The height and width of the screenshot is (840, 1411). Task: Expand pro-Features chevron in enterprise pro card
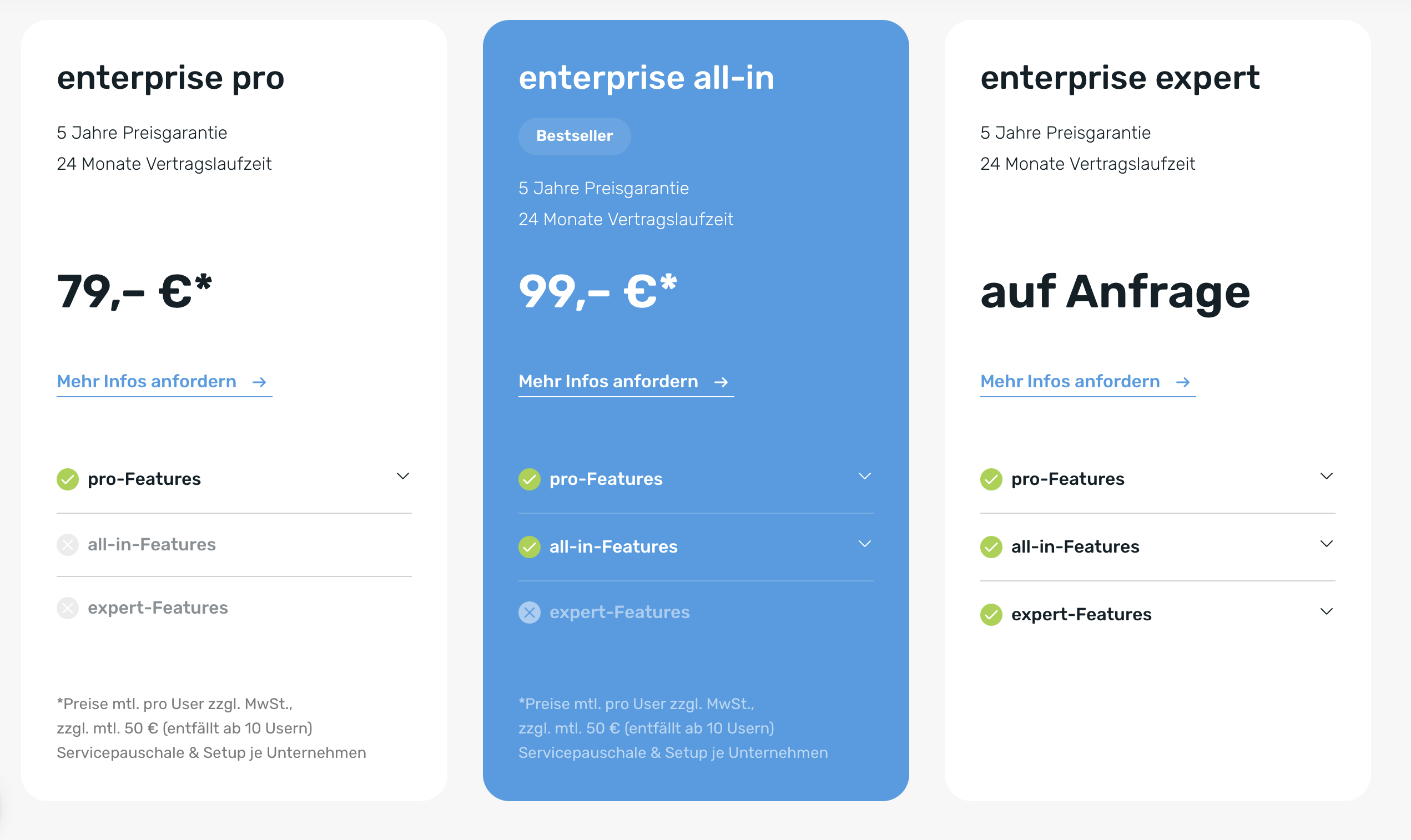pyautogui.click(x=402, y=476)
